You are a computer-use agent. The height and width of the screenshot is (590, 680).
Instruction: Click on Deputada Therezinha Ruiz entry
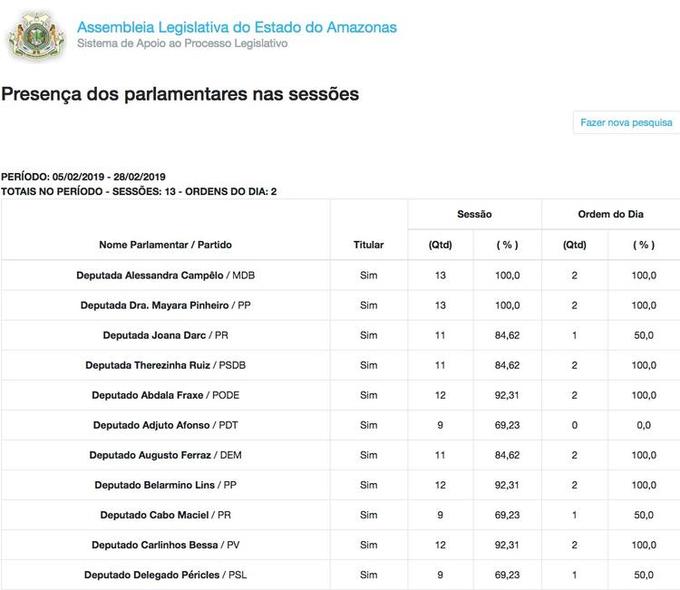point(153,365)
